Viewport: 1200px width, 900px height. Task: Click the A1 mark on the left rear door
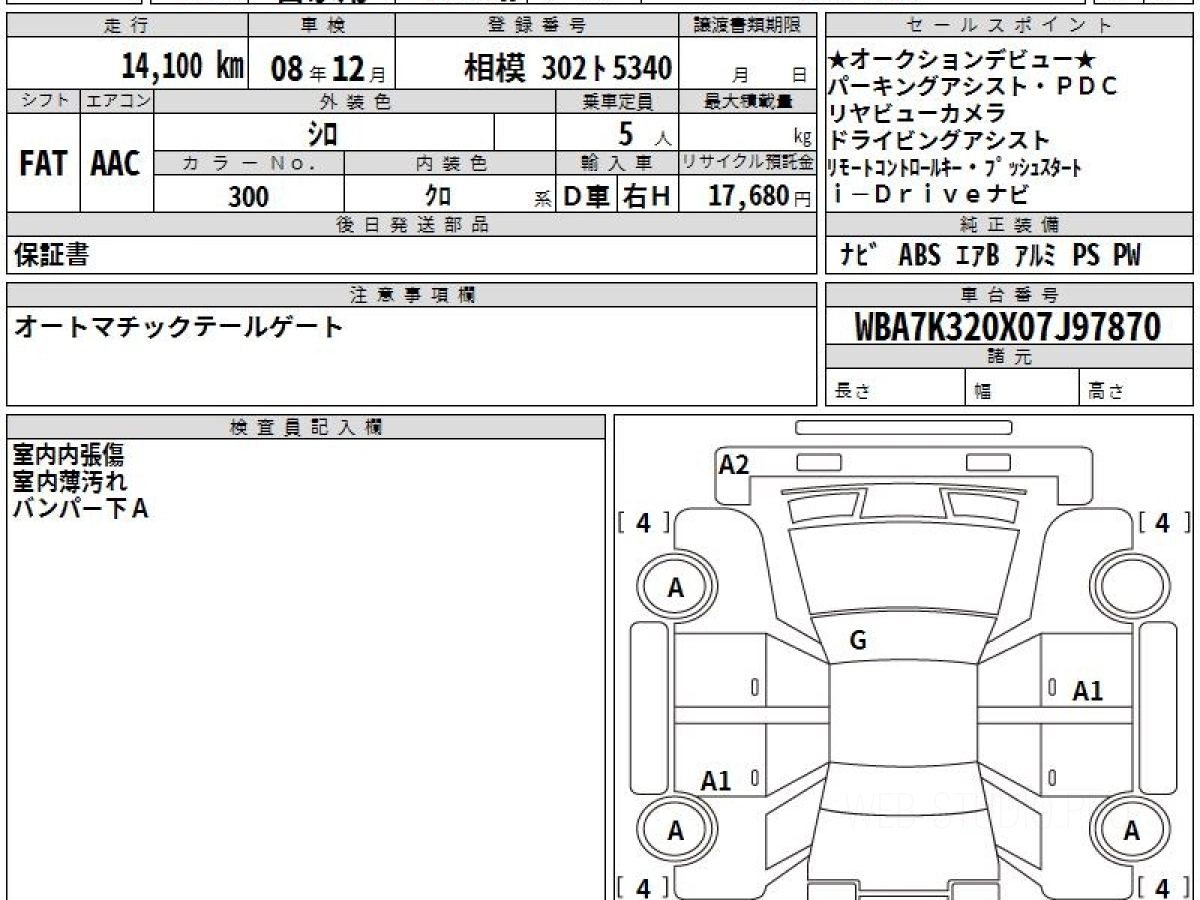click(716, 781)
